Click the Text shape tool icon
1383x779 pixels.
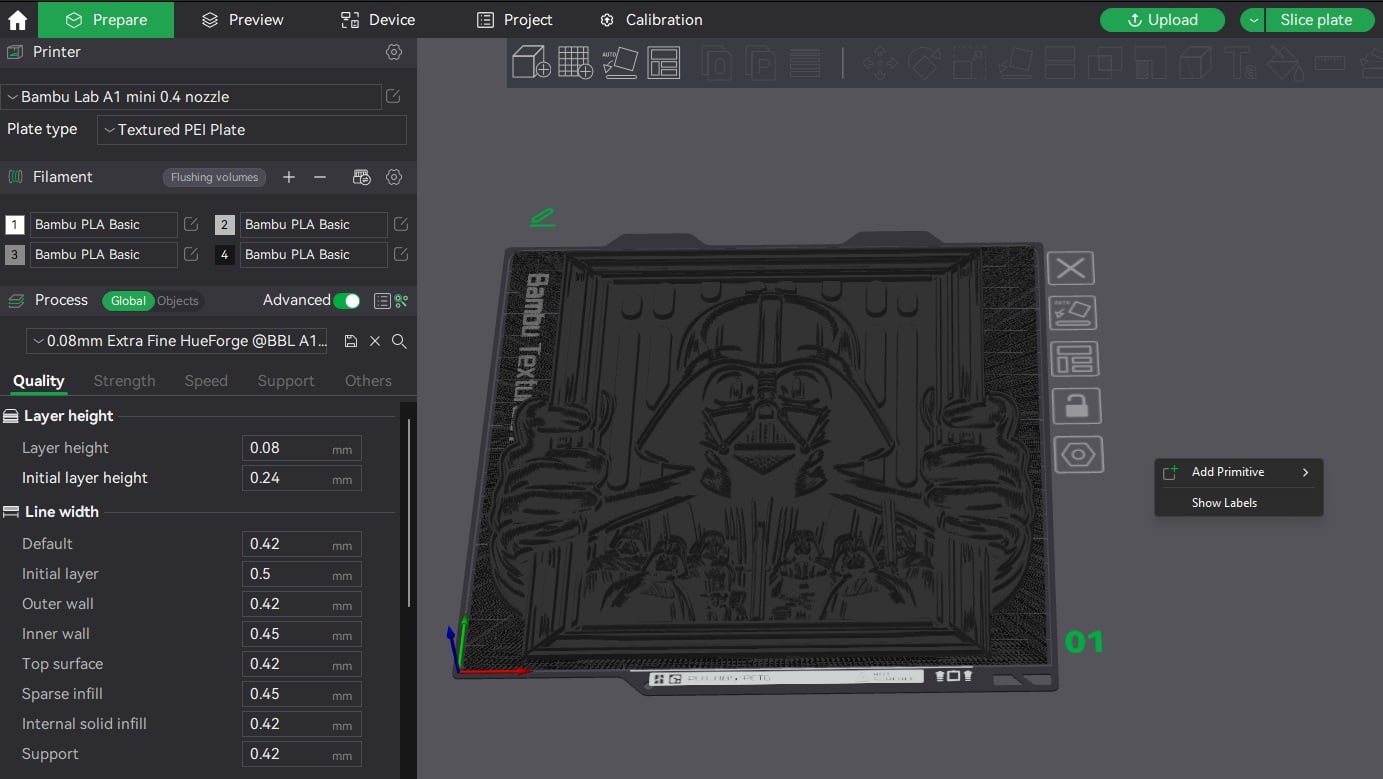(1241, 64)
